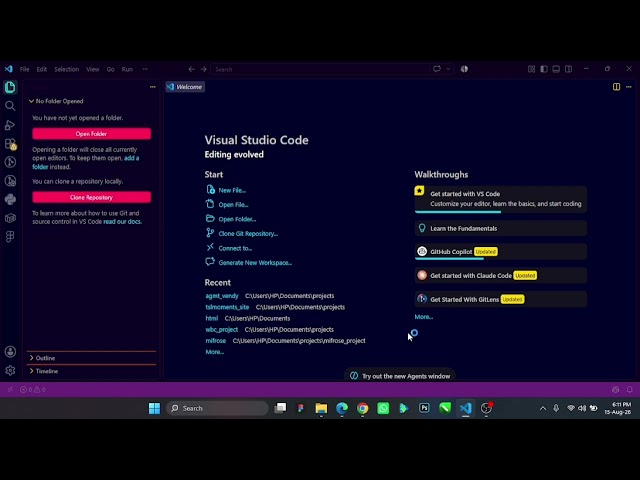Screen dimensions: 640x480
Task: Open recent project wbc_project
Action: (221, 329)
